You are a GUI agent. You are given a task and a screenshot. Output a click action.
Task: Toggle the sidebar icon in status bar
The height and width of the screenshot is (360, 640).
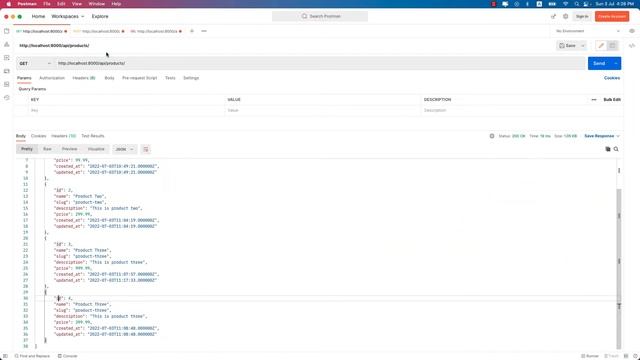tap(5, 356)
